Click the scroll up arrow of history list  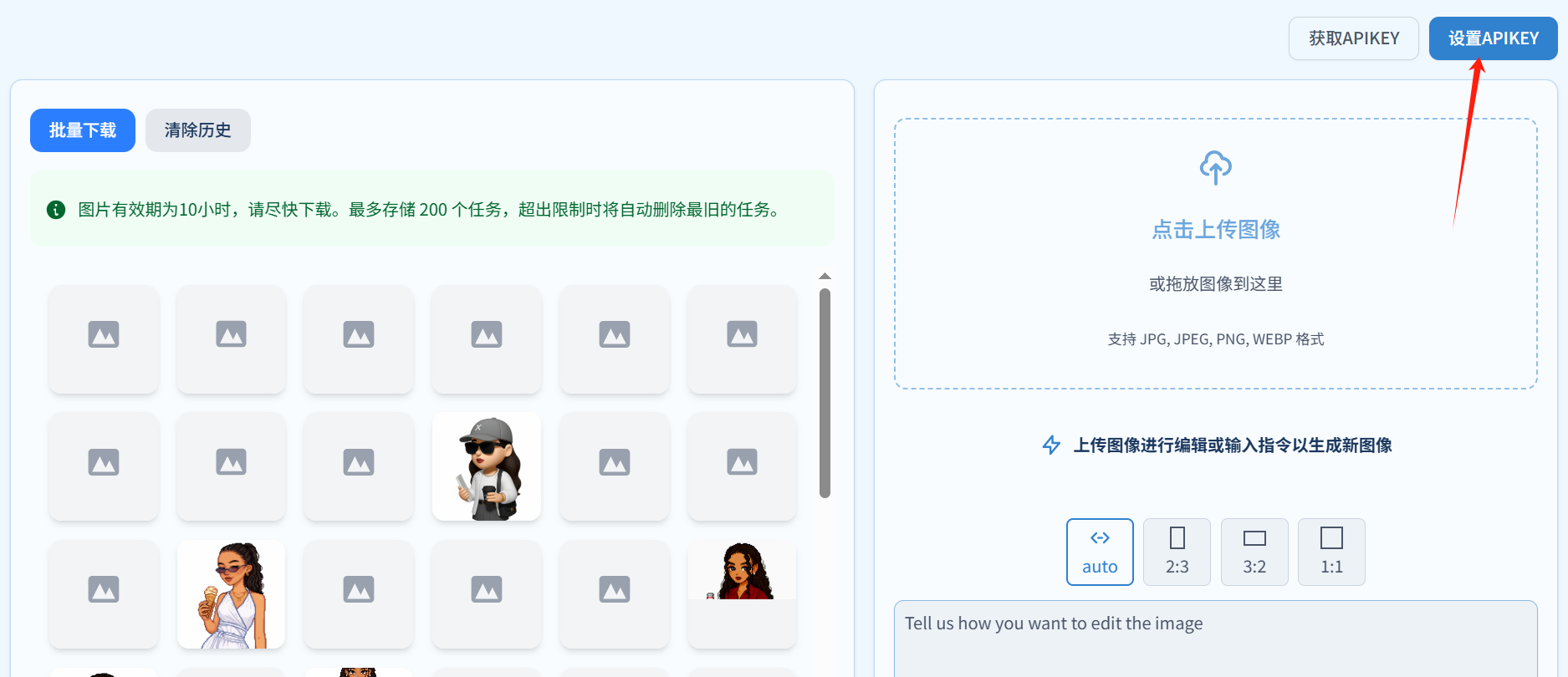tap(825, 276)
